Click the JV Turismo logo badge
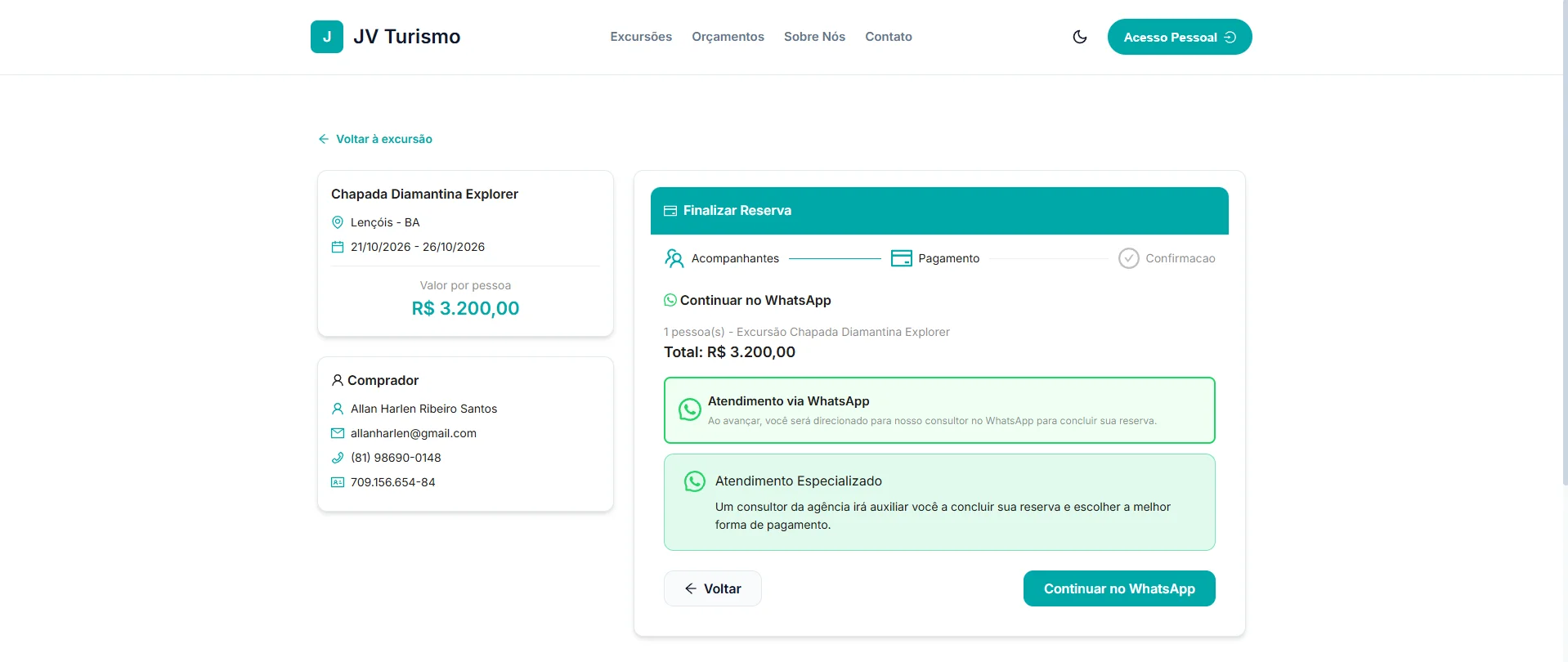 [327, 37]
